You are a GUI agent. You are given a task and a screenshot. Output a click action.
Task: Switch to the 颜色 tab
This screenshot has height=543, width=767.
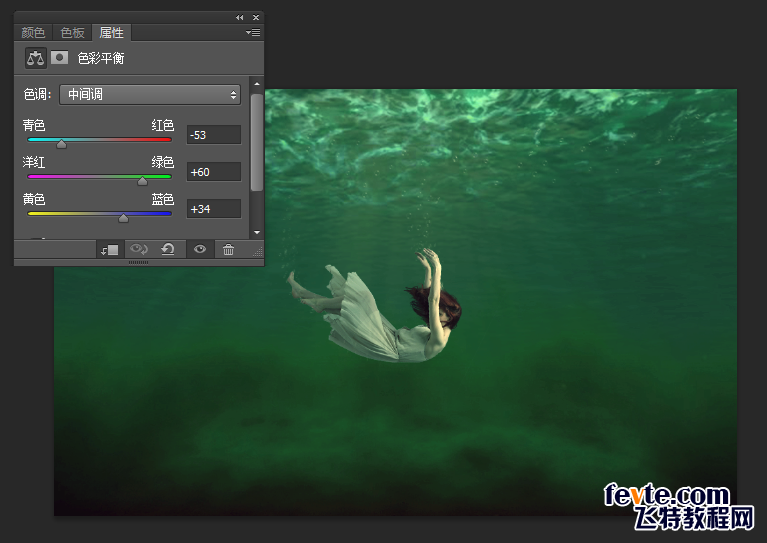tap(33, 33)
